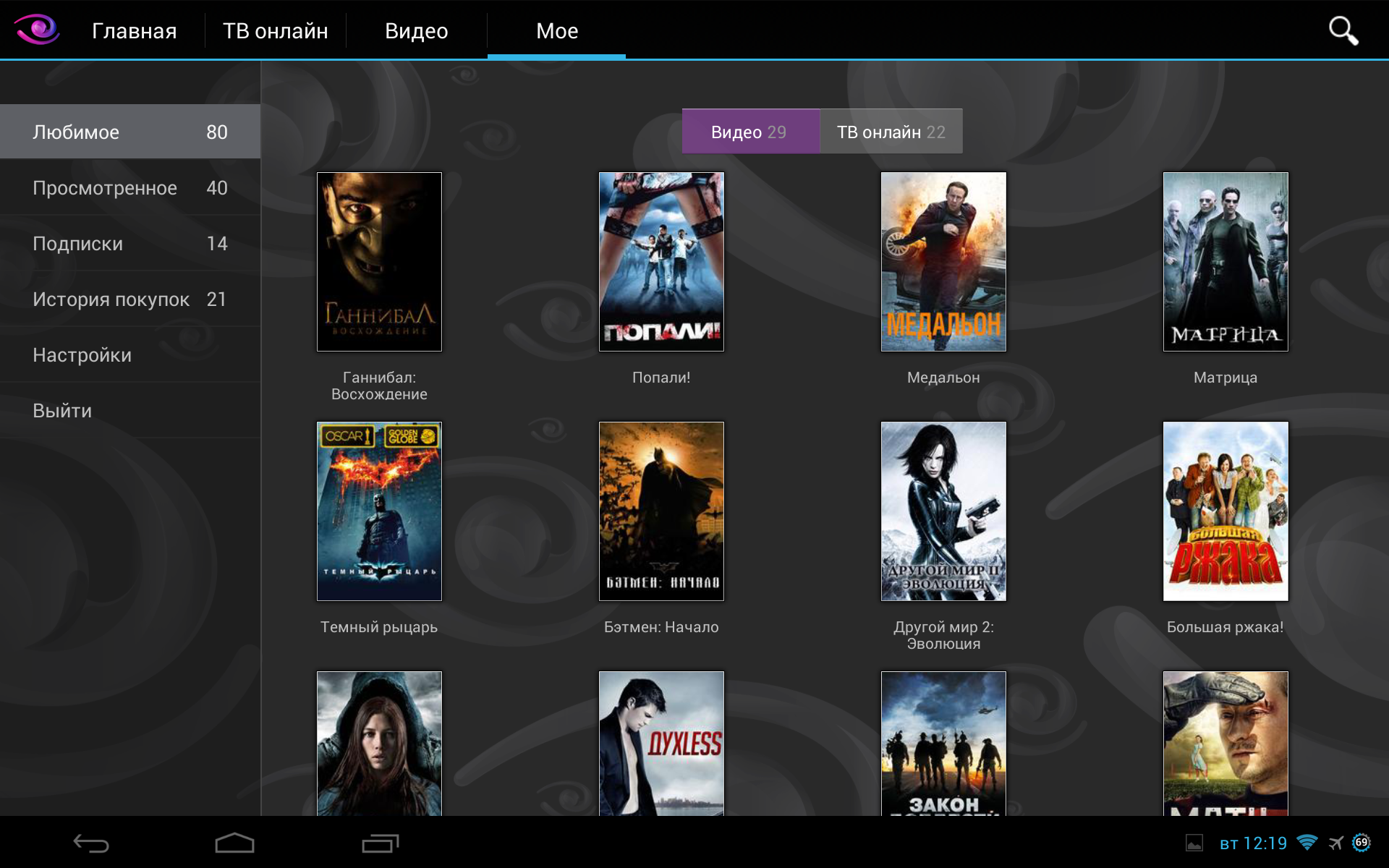1389x868 pixels.
Task: Open the recent apps switcher
Action: click(381, 843)
